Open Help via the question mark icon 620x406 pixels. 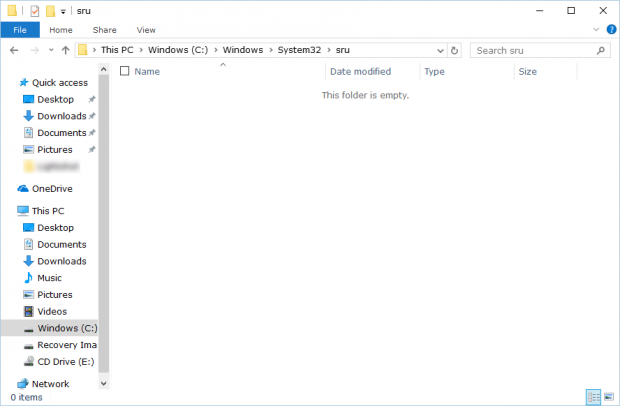pos(611,30)
